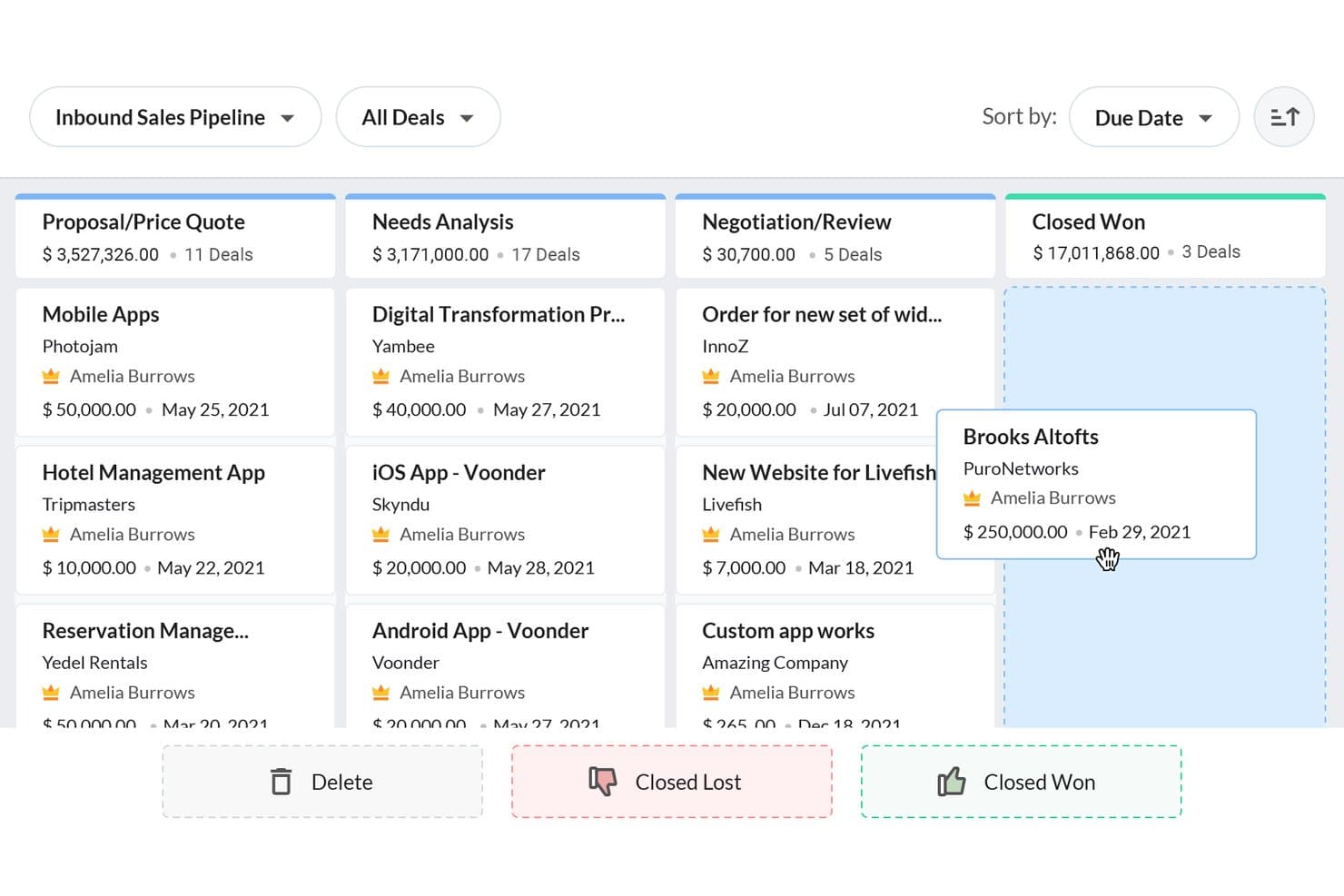Click crown icon on iOS App - Voonder card
This screenshot has height=896, width=1344.
380,534
